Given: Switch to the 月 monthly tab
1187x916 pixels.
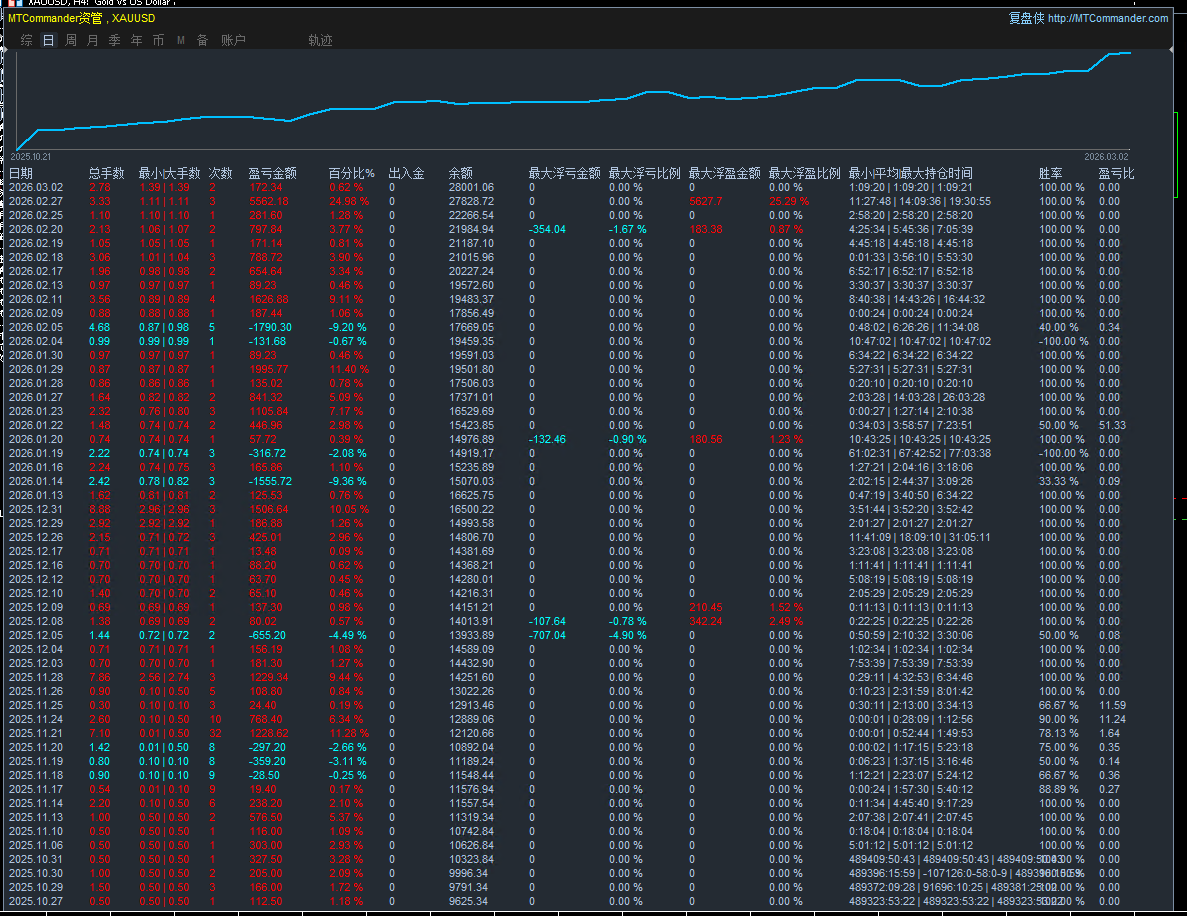Looking at the screenshot, I should click(x=93, y=41).
